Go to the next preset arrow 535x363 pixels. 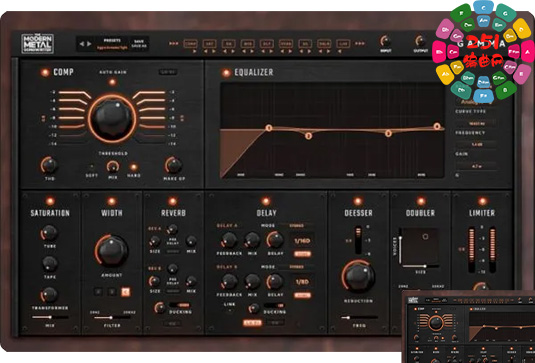[x=89, y=44]
